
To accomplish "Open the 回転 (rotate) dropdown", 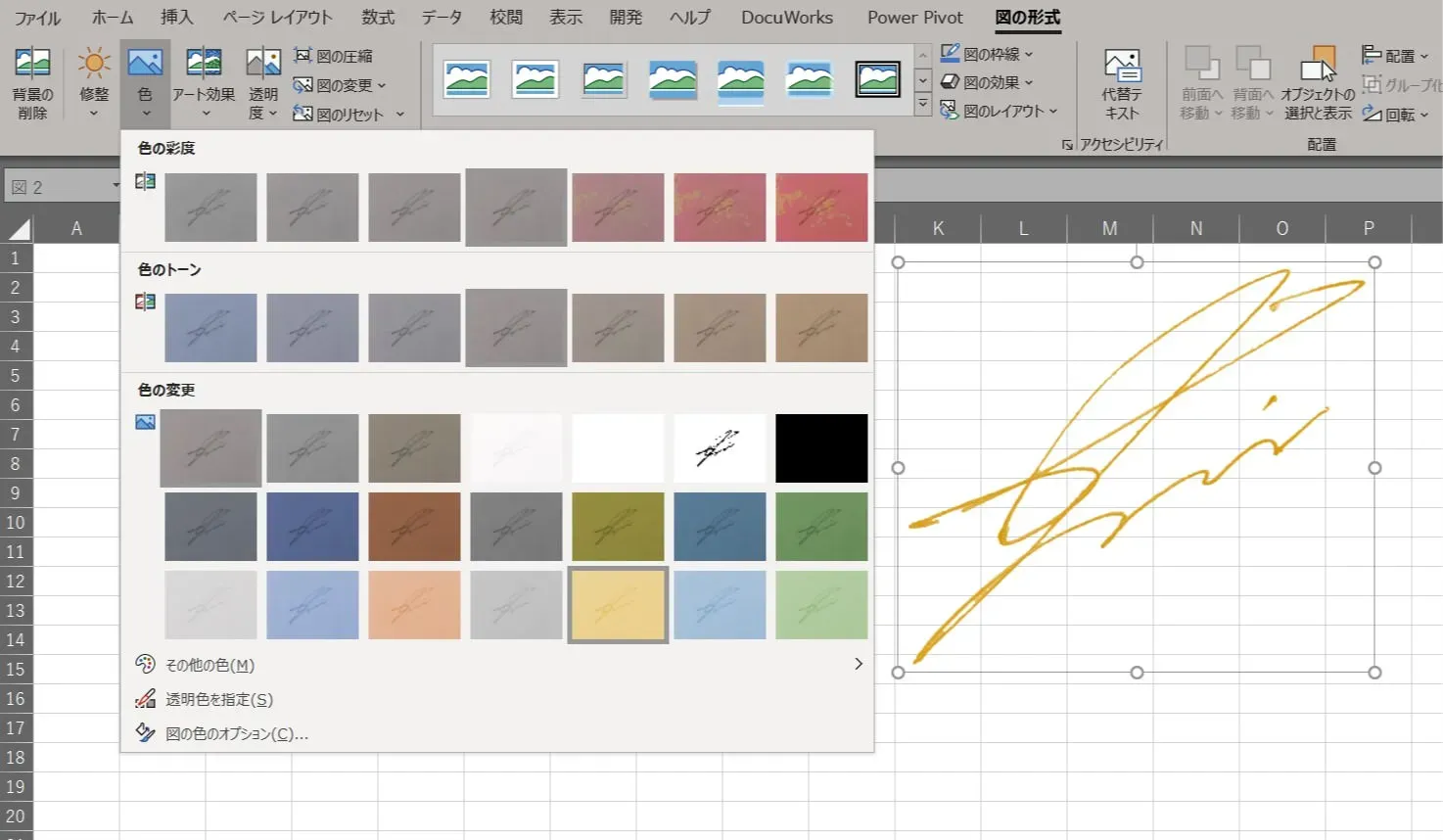I will 1395,115.
